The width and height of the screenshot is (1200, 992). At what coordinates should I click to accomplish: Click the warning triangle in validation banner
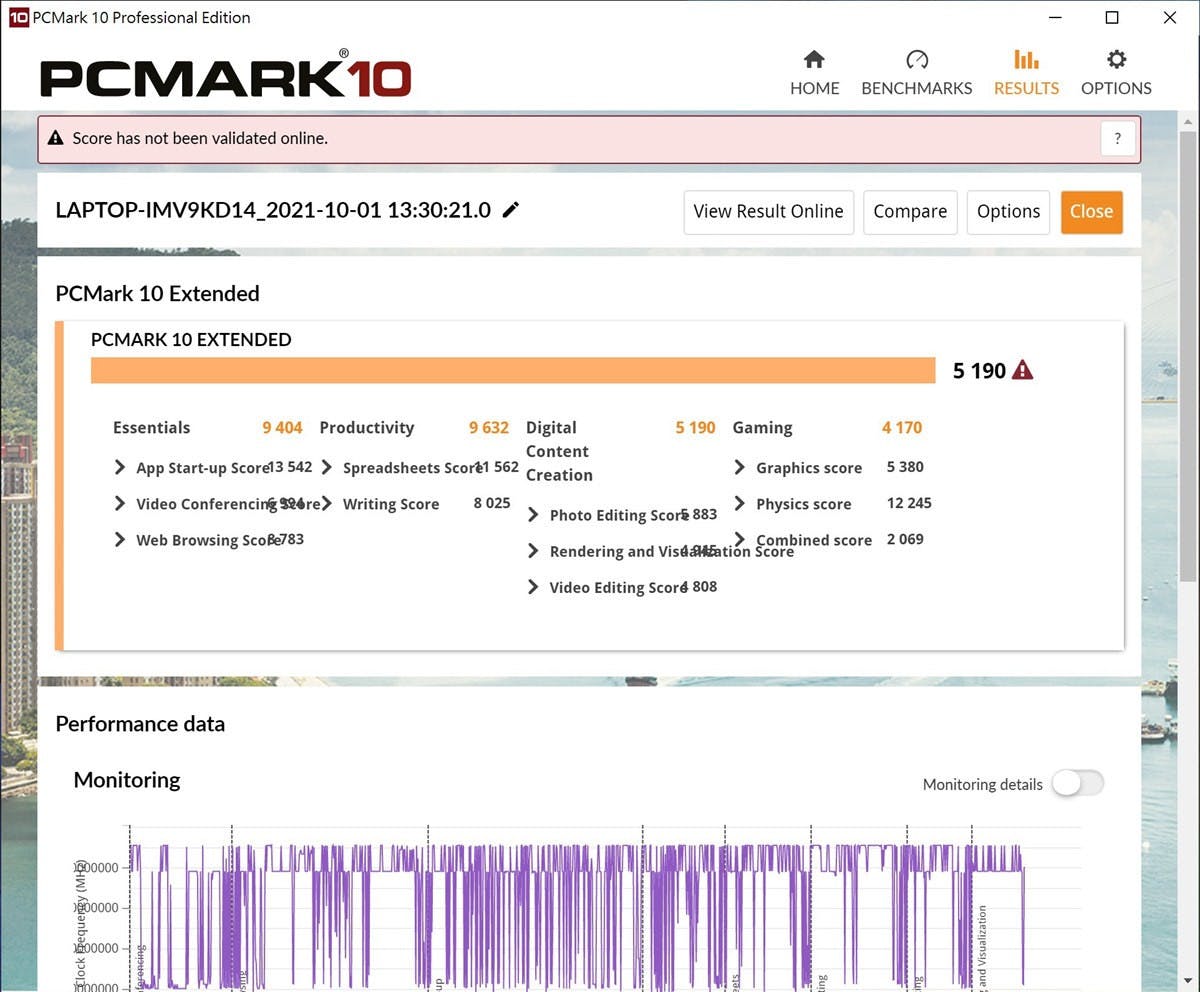pos(56,138)
